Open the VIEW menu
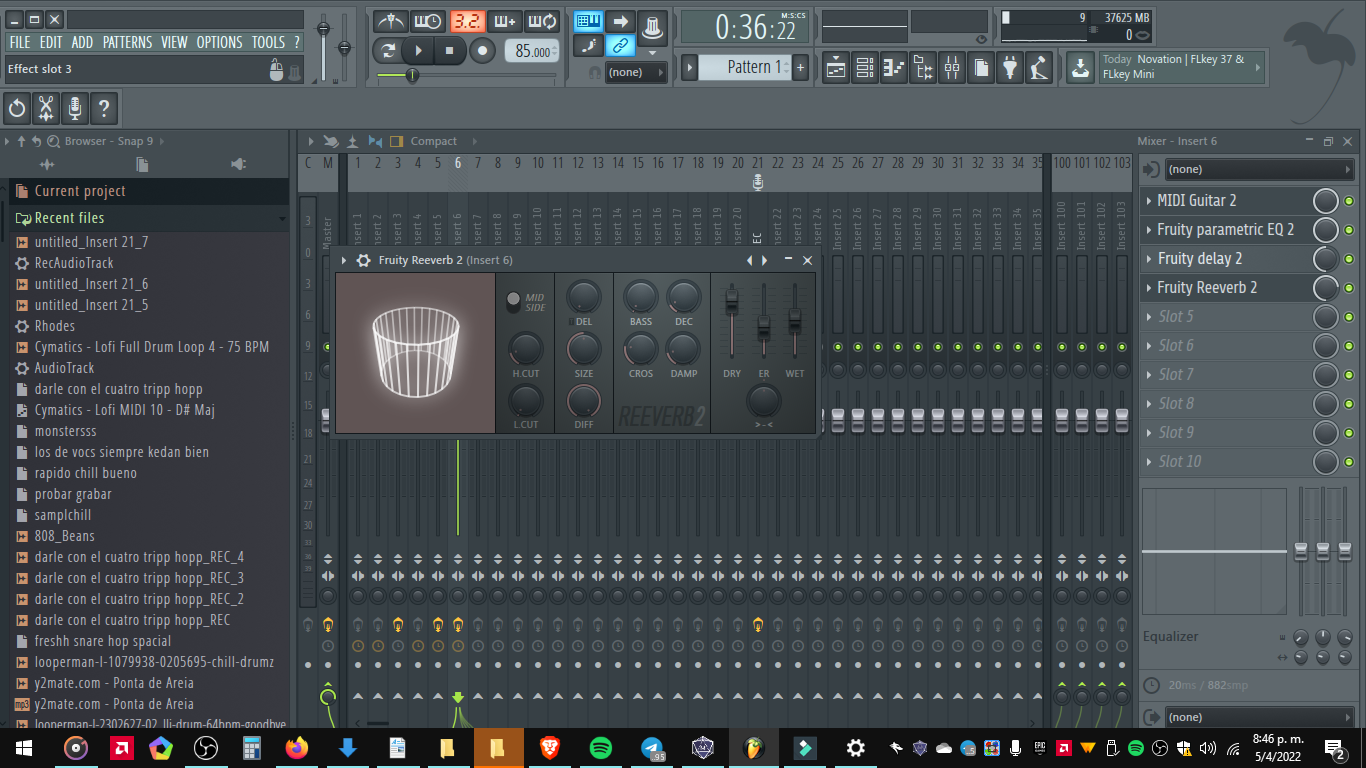This screenshot has height=768, width=1366. pyautogui.click(x=174, y=42)
